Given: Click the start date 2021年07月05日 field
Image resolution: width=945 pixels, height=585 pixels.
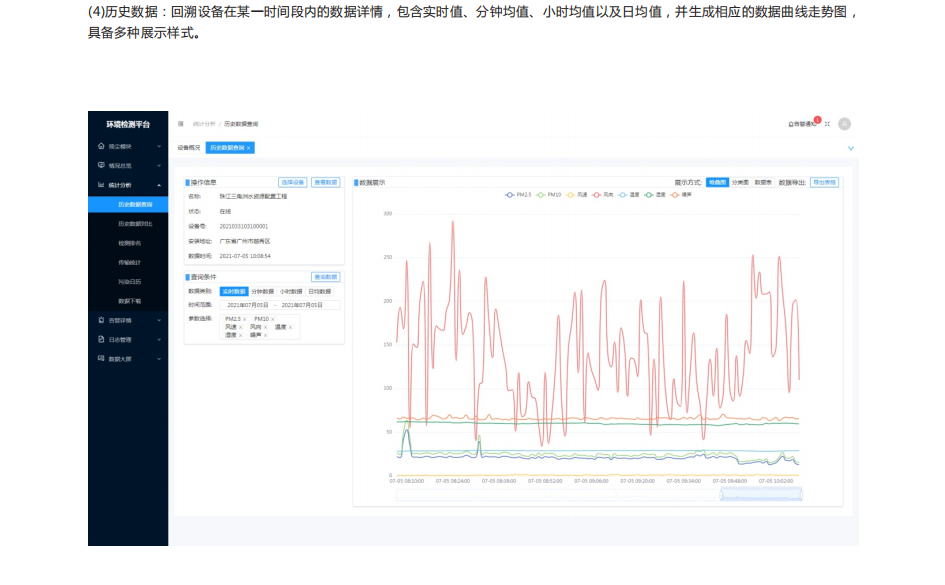Looking at the screenshot, I should [x=247, y=305].
